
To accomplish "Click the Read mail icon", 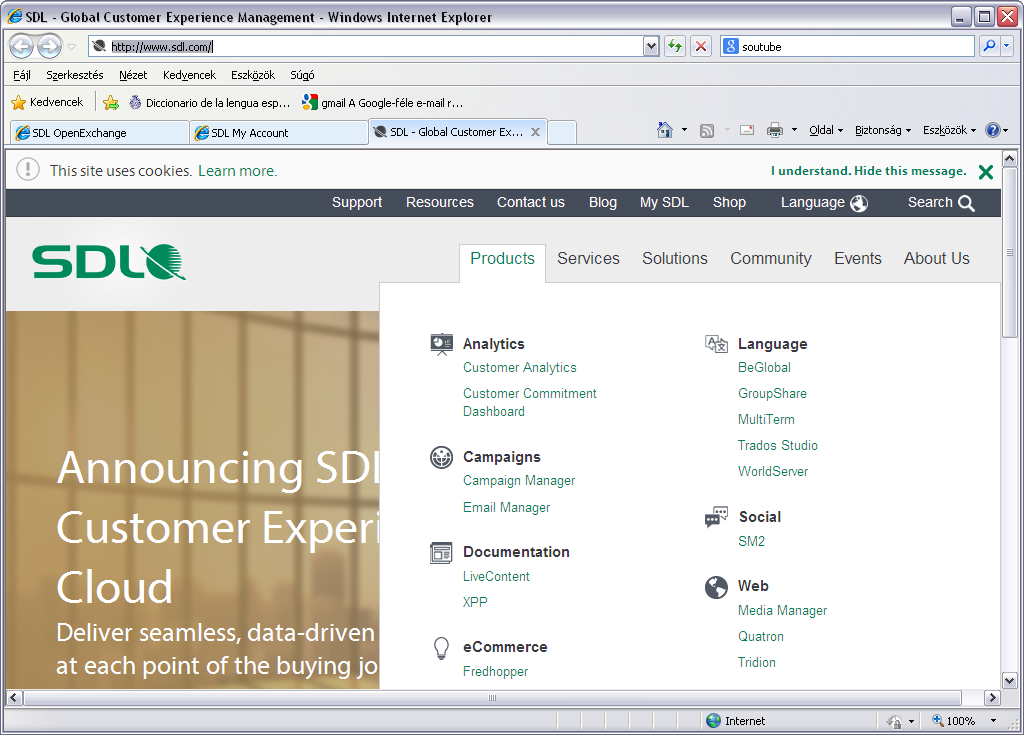I will [x=747, y=130].
